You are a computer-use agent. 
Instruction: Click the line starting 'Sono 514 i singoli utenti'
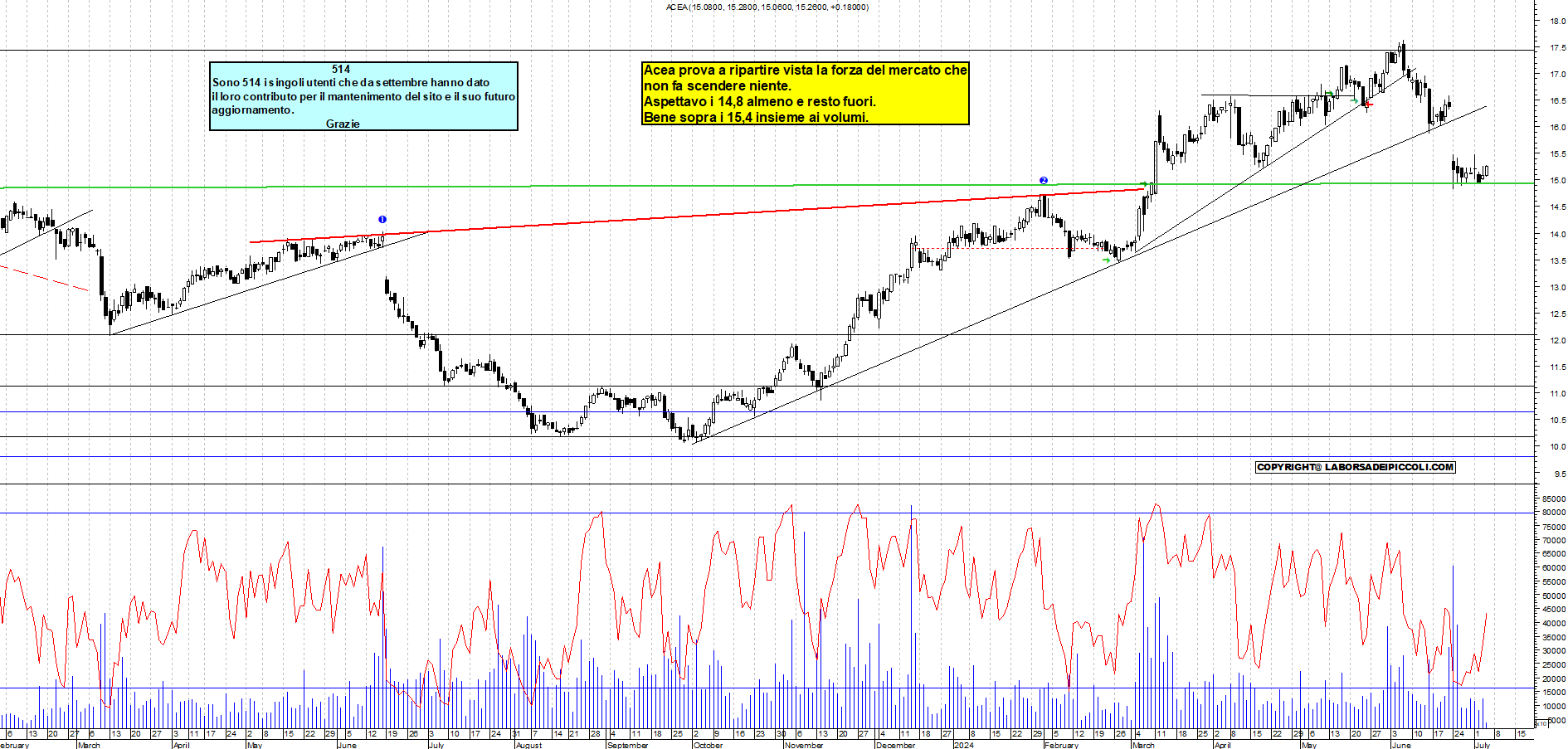[351, 83]
